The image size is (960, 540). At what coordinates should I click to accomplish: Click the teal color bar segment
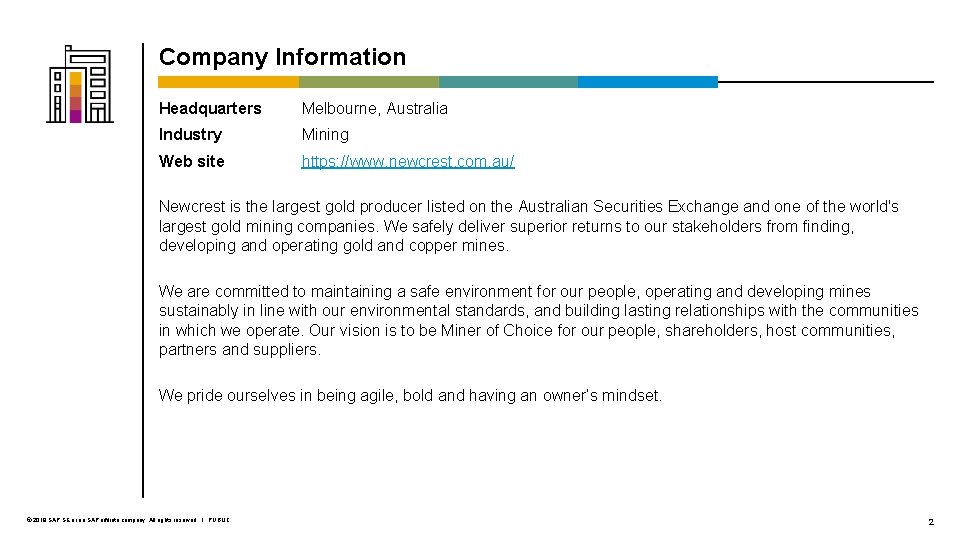point(508,82)
